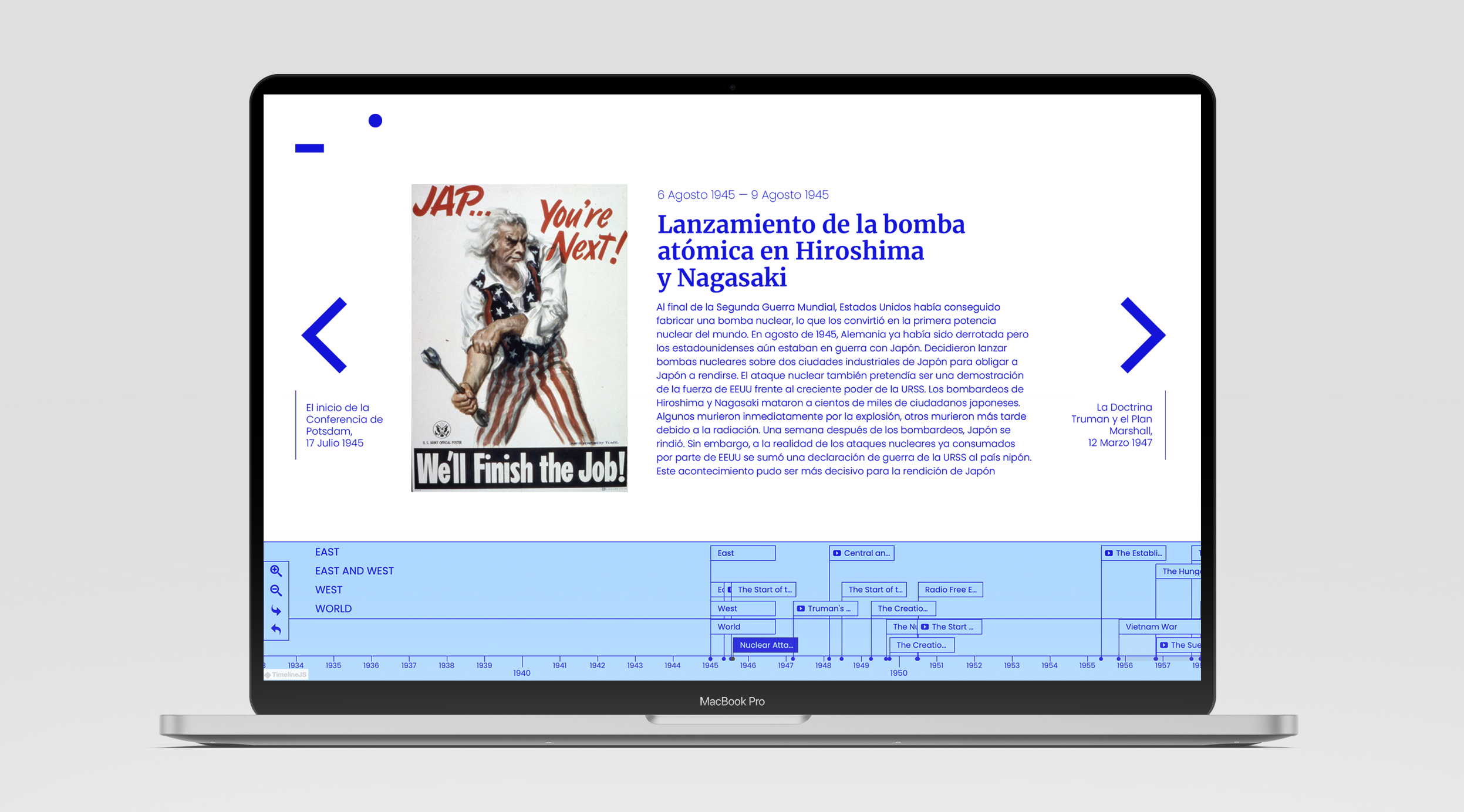The width and height of the screenshot is (1464, 812).
Task: Open the The Hung... timeline event
Action: (x=1179, y=571)
